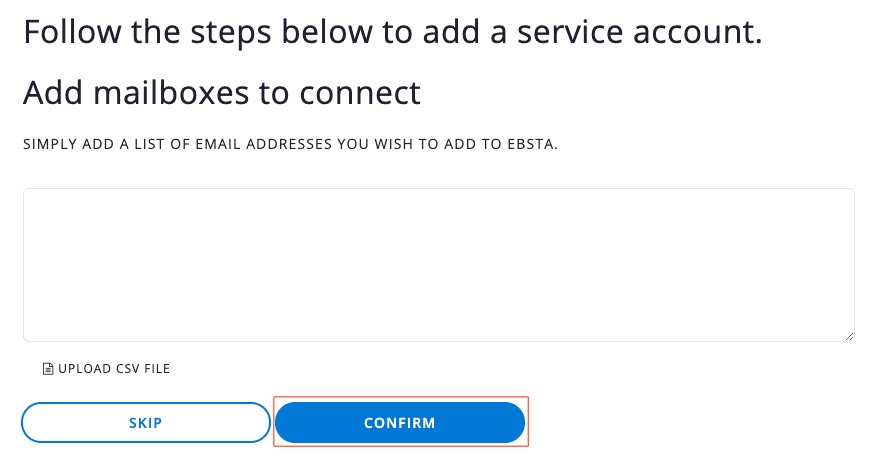Click the document icon beside Upload CSV File

(x=47, y=369)
